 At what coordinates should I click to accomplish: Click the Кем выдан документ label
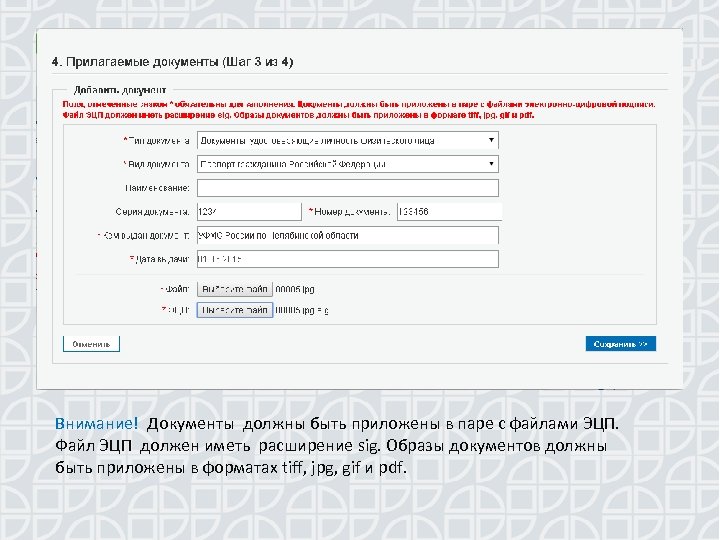point(143,236)
